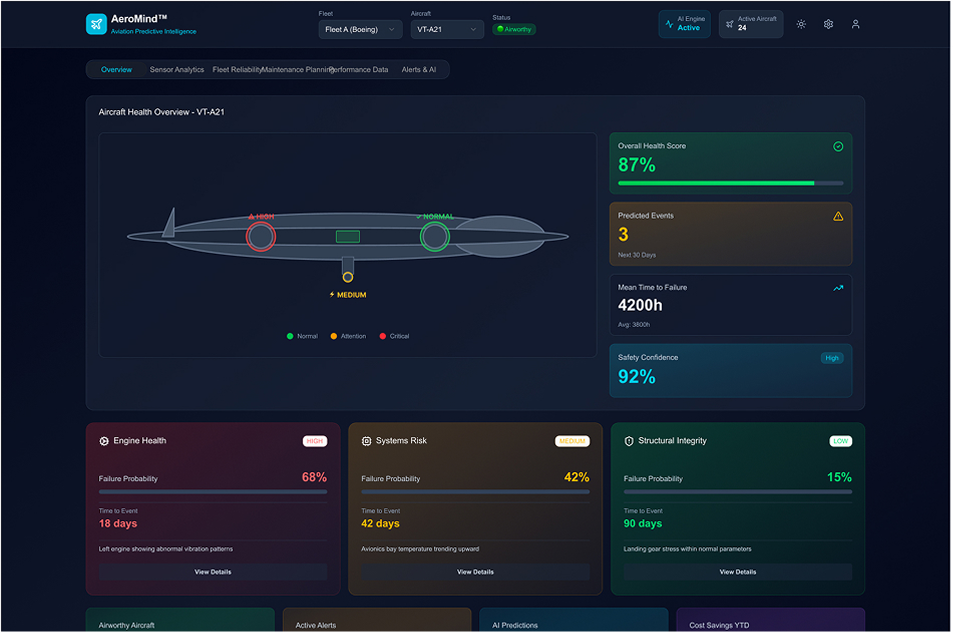Switch to the Sensor Analytics tab
The width and height of the screenshot is (953, 632).
(179, 69)
